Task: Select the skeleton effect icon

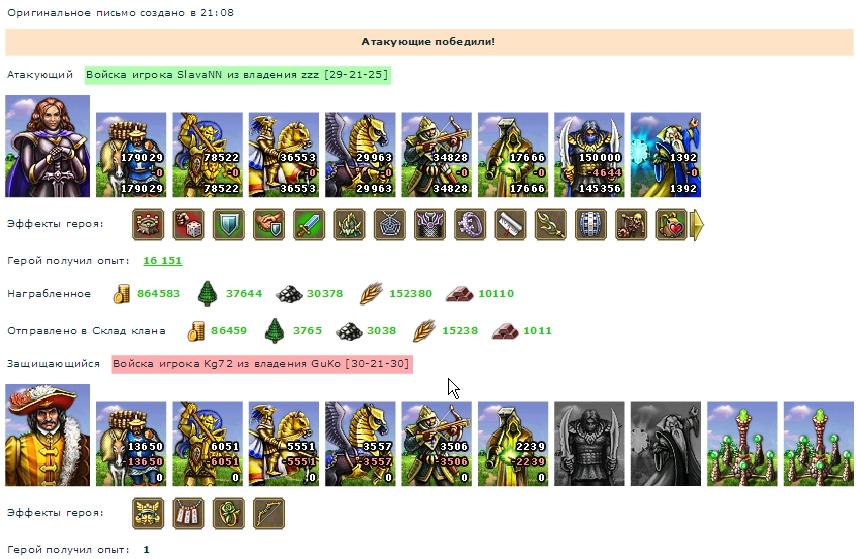Action: 631,224
